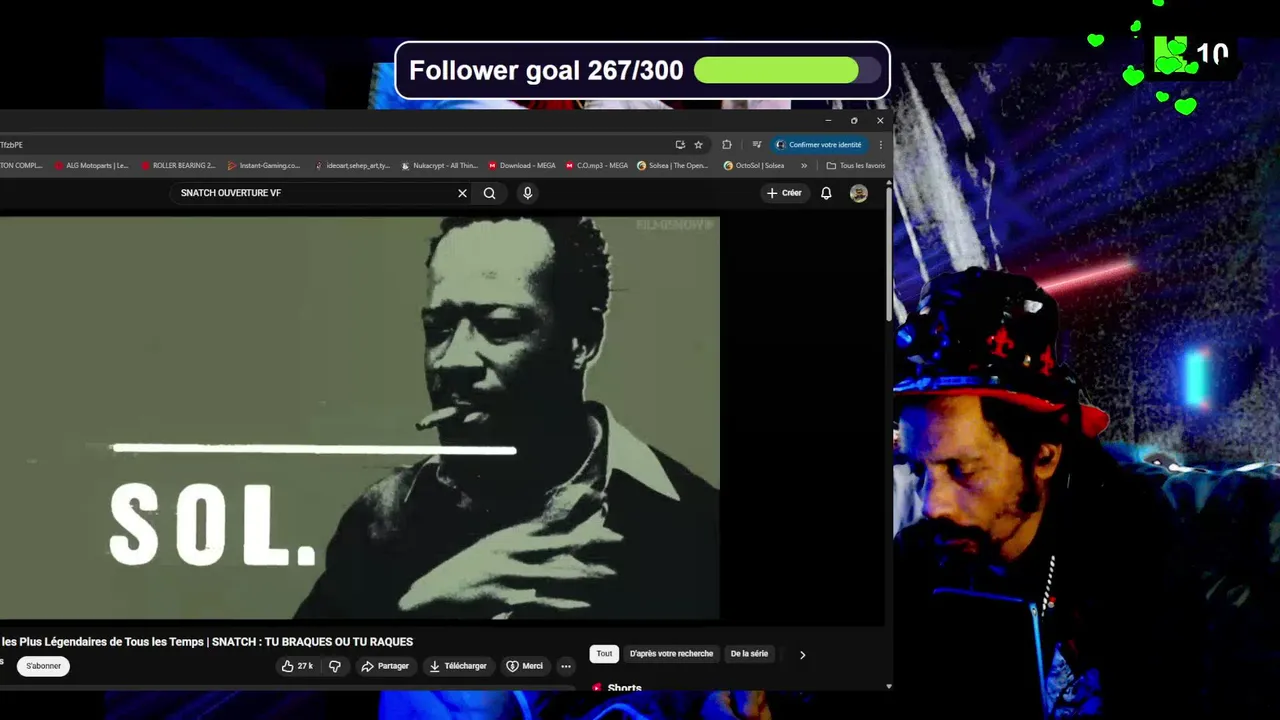Open Nukacrypt bookmark
Viewport: 1280px width, 720px height.
tap(439, 166)
